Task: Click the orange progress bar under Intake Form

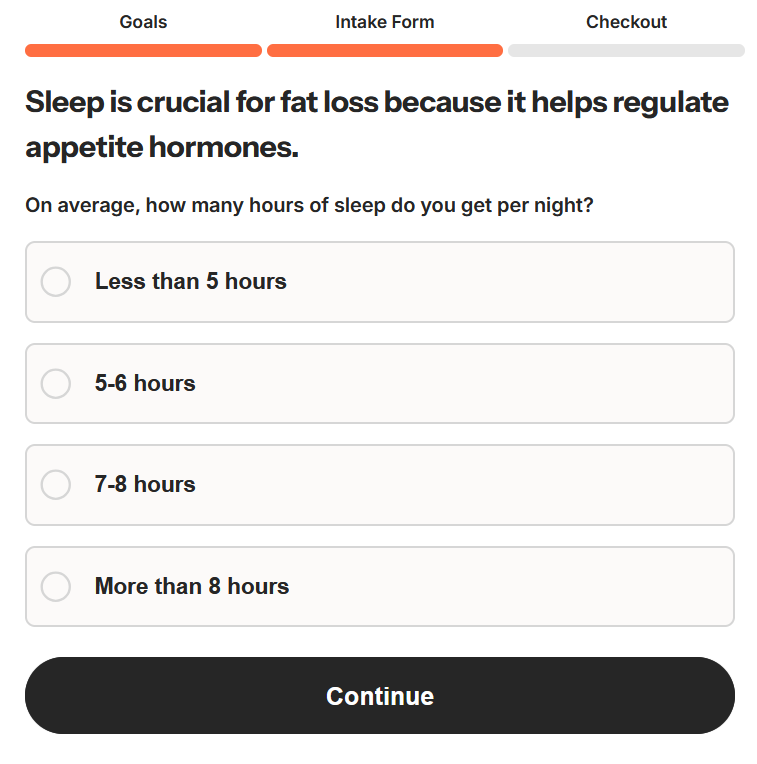Action: tap(385, 51)
